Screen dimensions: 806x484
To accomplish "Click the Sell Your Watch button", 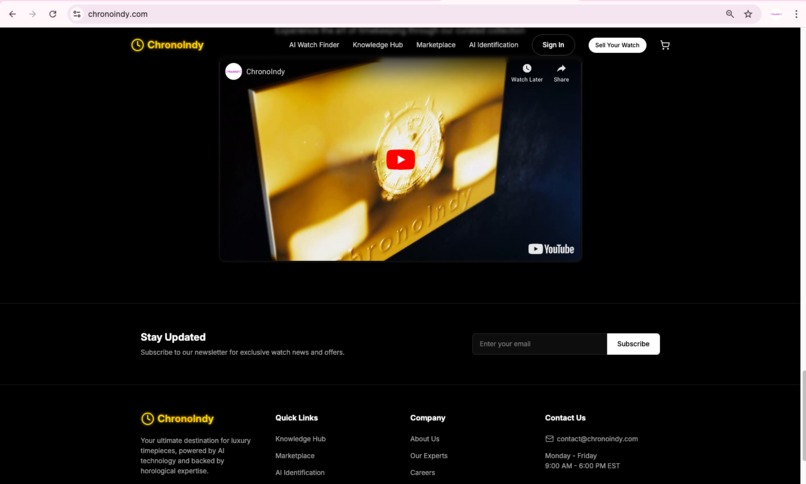I will click(617, 45).
